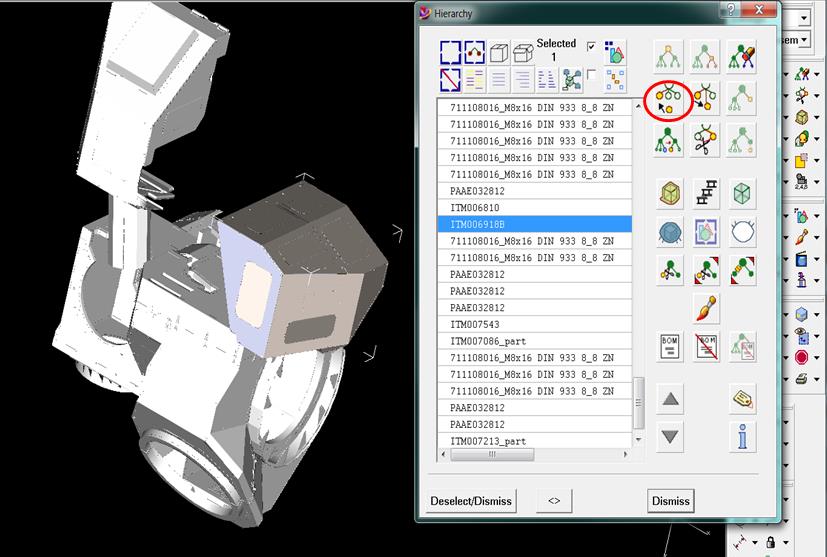Click the yellow tag label icon
The image size is (827, 557).
point(743,399)
